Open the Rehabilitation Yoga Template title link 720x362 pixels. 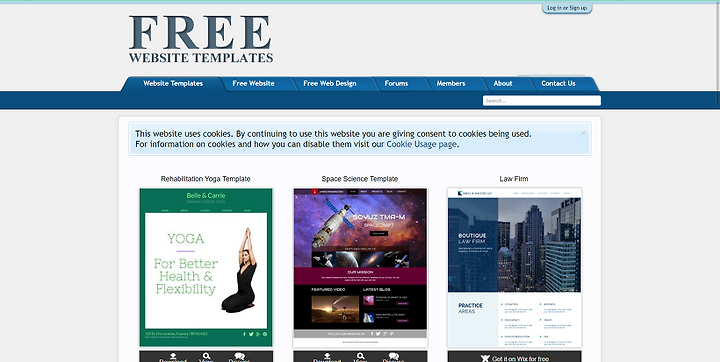pyautogui.click(x=206, y=179)
